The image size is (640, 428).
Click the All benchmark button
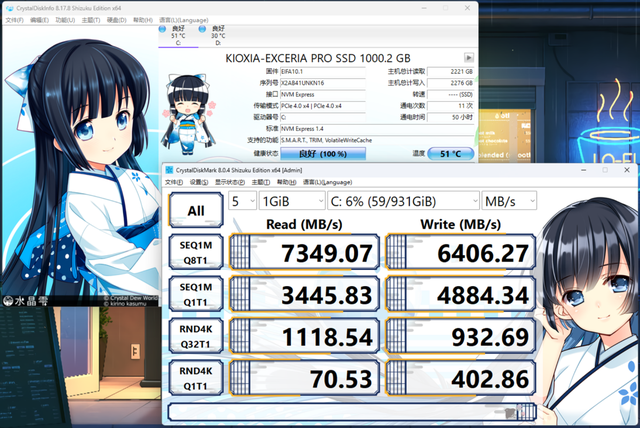196,210
